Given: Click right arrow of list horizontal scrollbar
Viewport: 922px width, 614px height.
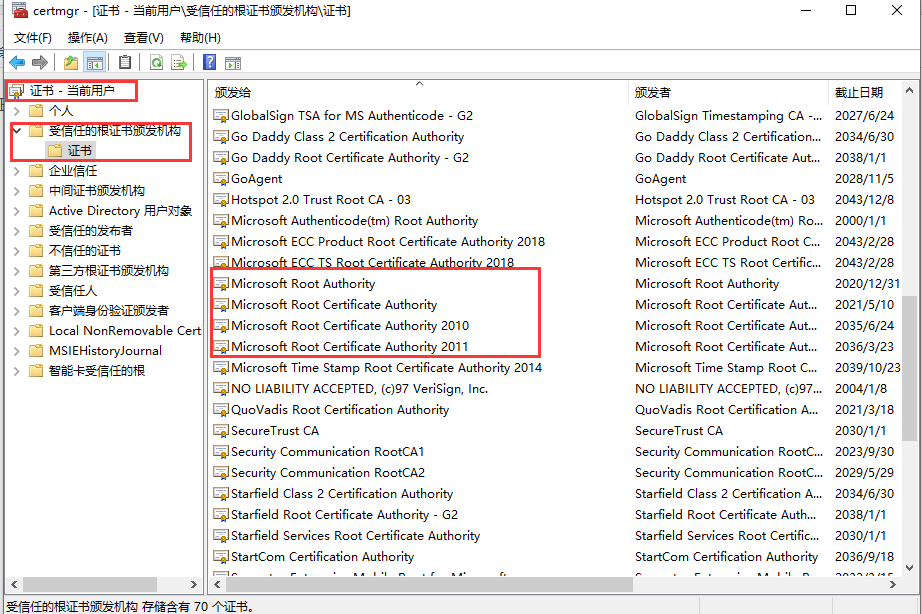Looking at the screenshot, I should point(893,584).
